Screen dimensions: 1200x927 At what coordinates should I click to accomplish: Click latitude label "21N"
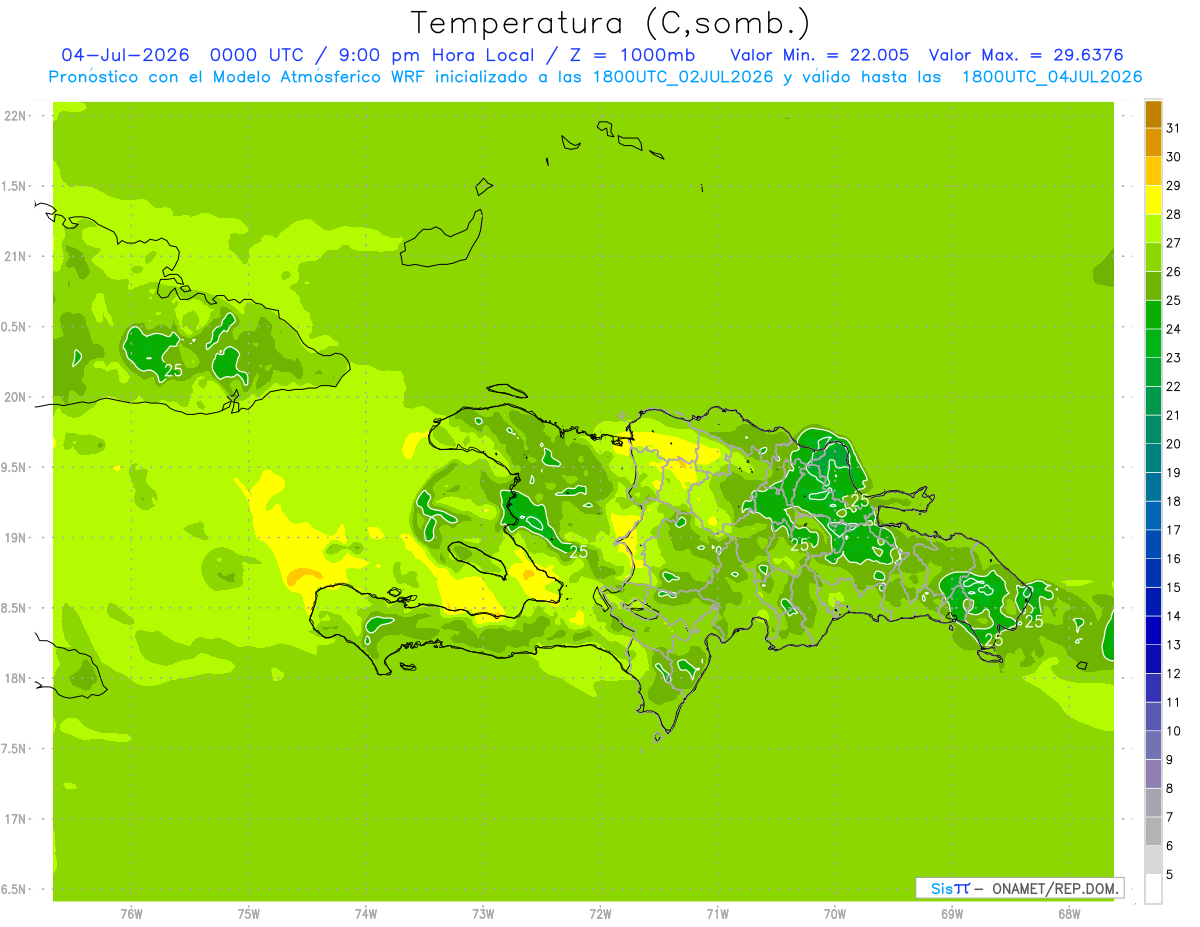pos(14,256)
